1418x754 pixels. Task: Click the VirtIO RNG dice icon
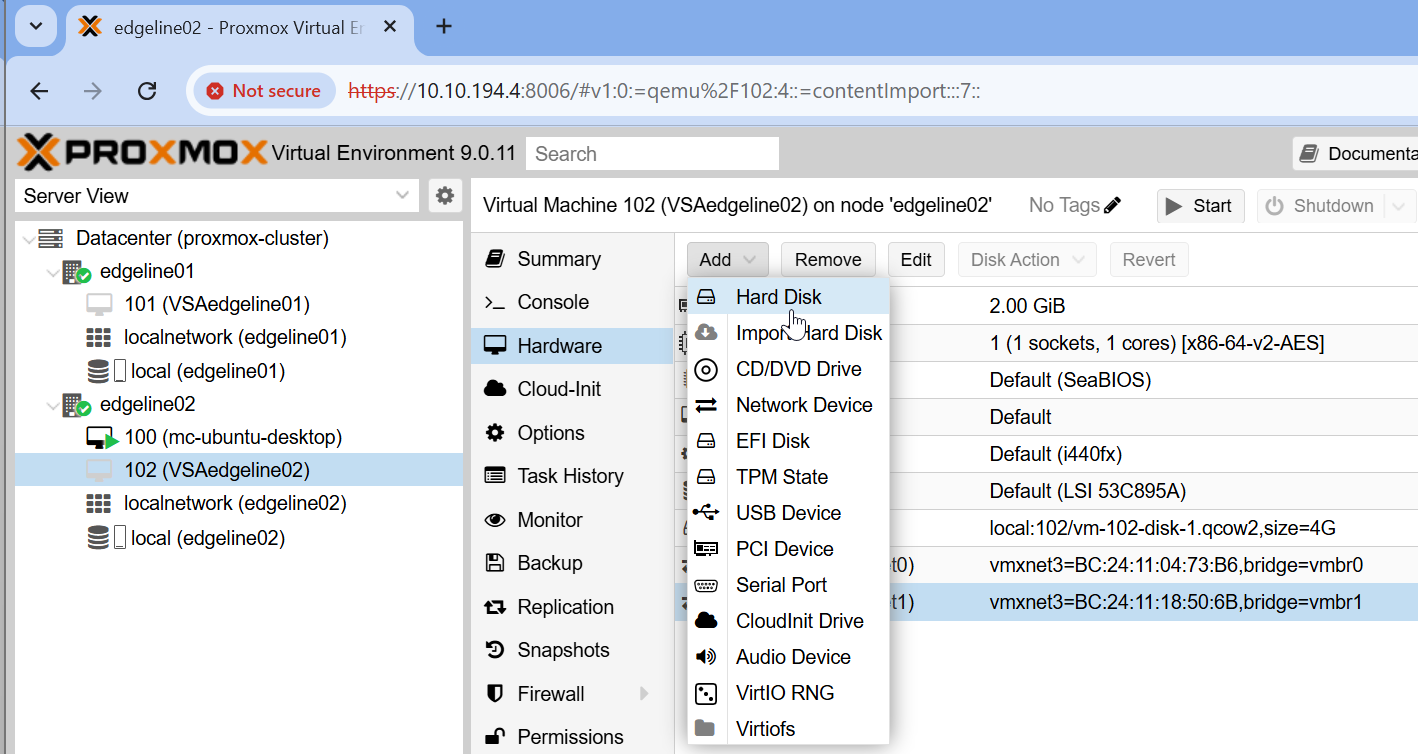click(706, 693)
